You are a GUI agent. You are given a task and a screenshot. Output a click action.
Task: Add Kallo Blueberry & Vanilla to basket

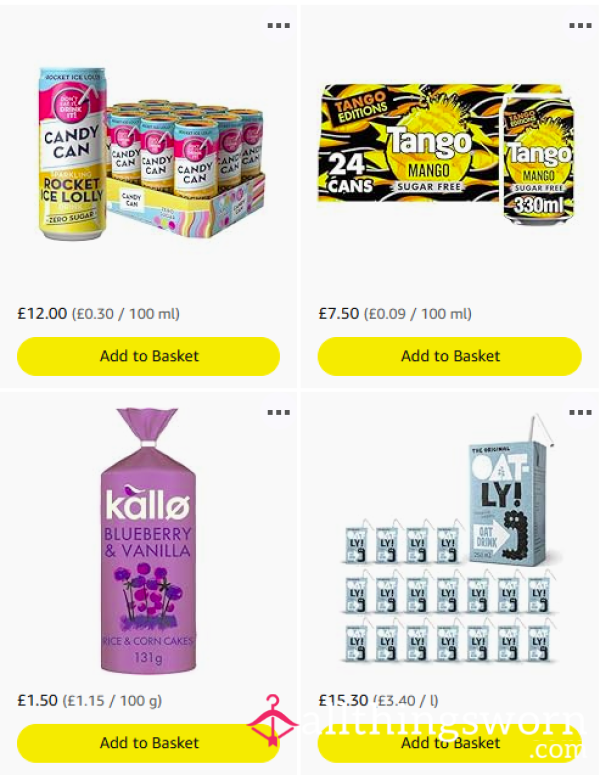[x=148, y=743]
